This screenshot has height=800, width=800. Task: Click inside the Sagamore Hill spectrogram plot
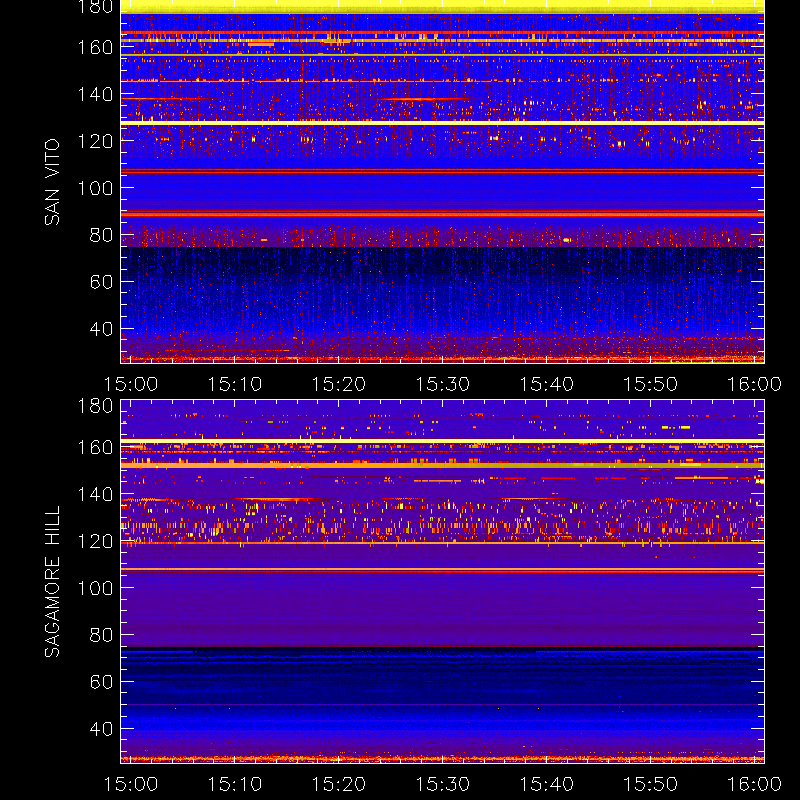tap(442, 581)
